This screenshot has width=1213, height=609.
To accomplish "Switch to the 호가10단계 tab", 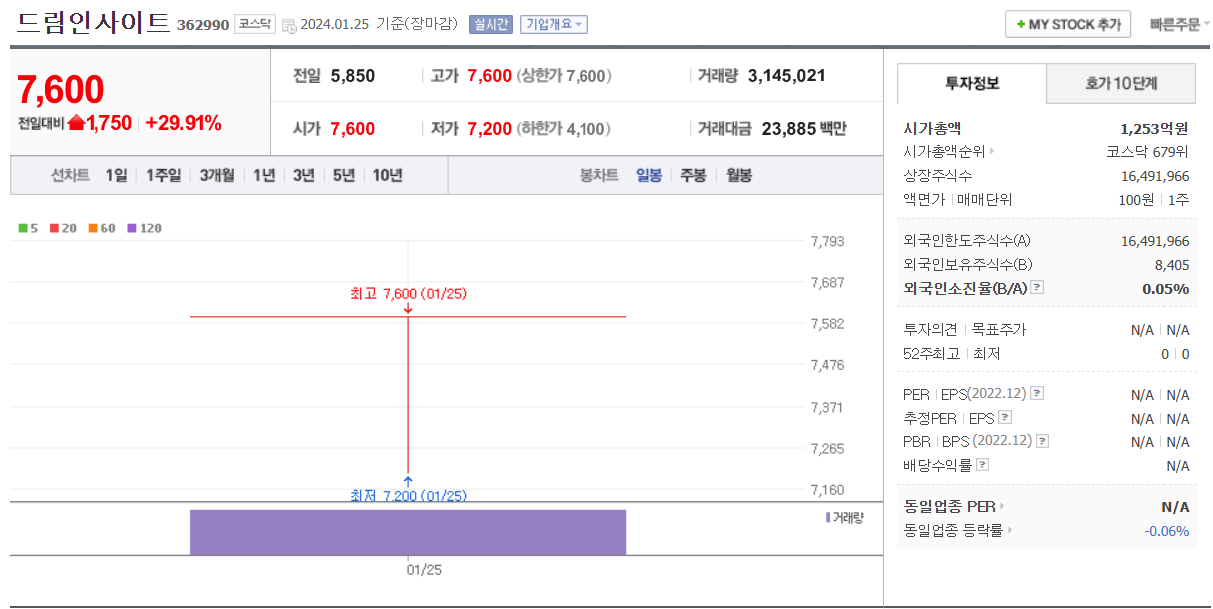I will 1121,83.
